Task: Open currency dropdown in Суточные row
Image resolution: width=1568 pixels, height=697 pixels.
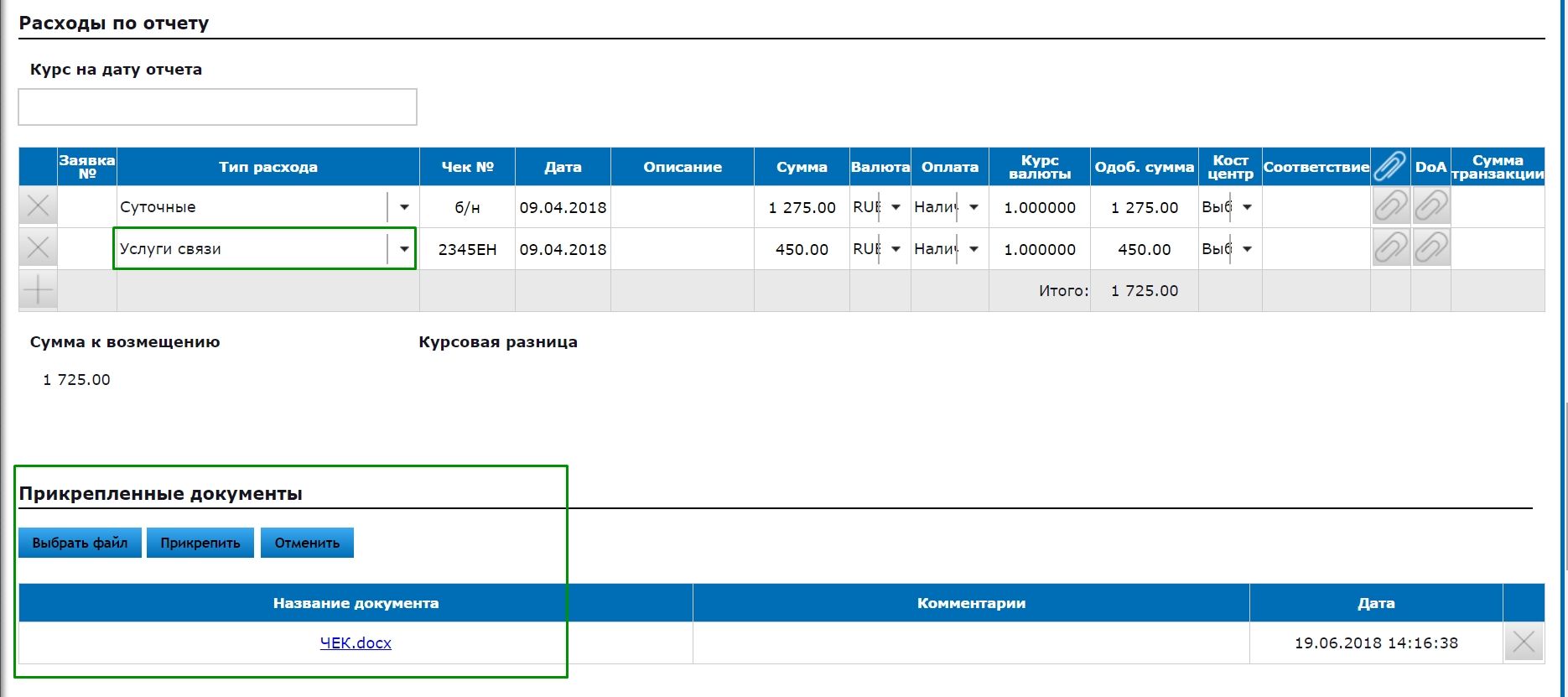Action: pyautogui.click(x=896, y=207)
